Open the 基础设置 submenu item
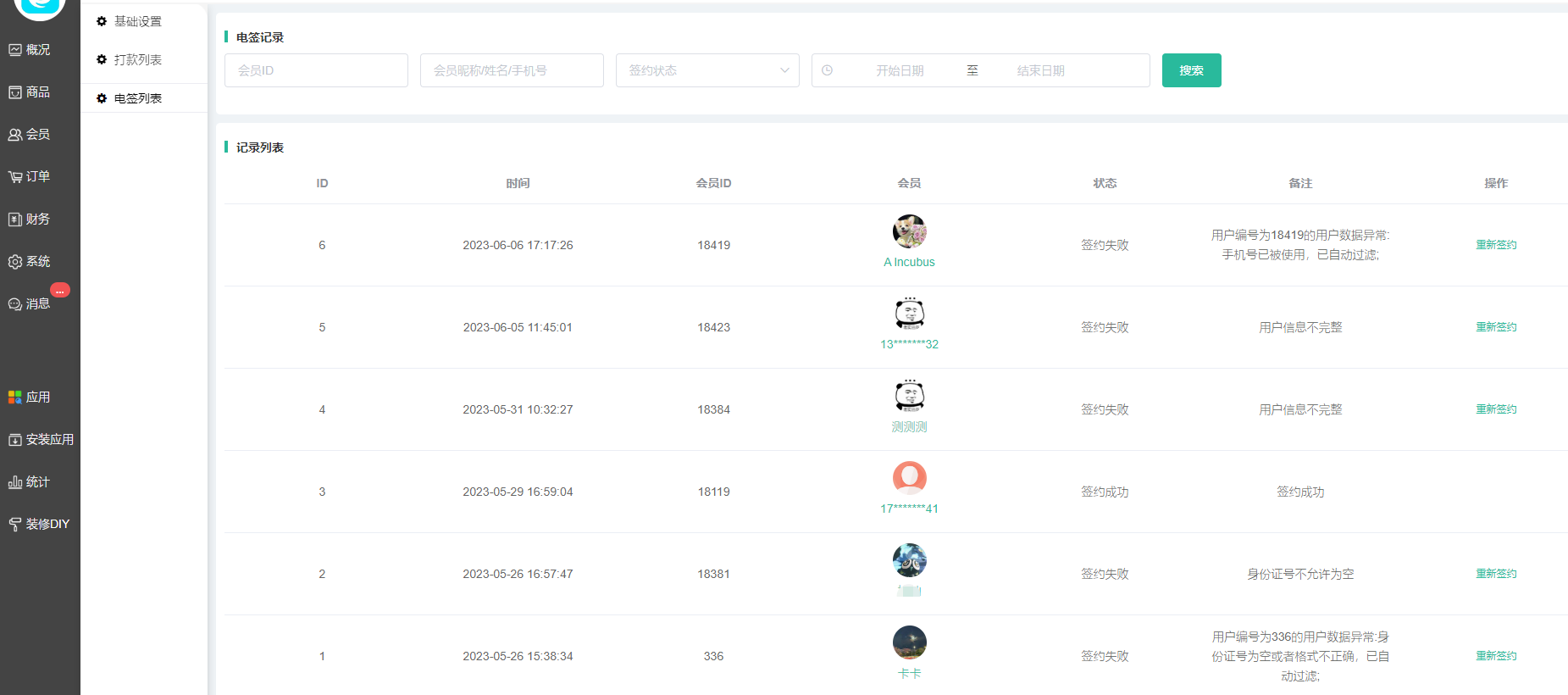The width and height of the screenshot is (1568, 695). (137, 21)
